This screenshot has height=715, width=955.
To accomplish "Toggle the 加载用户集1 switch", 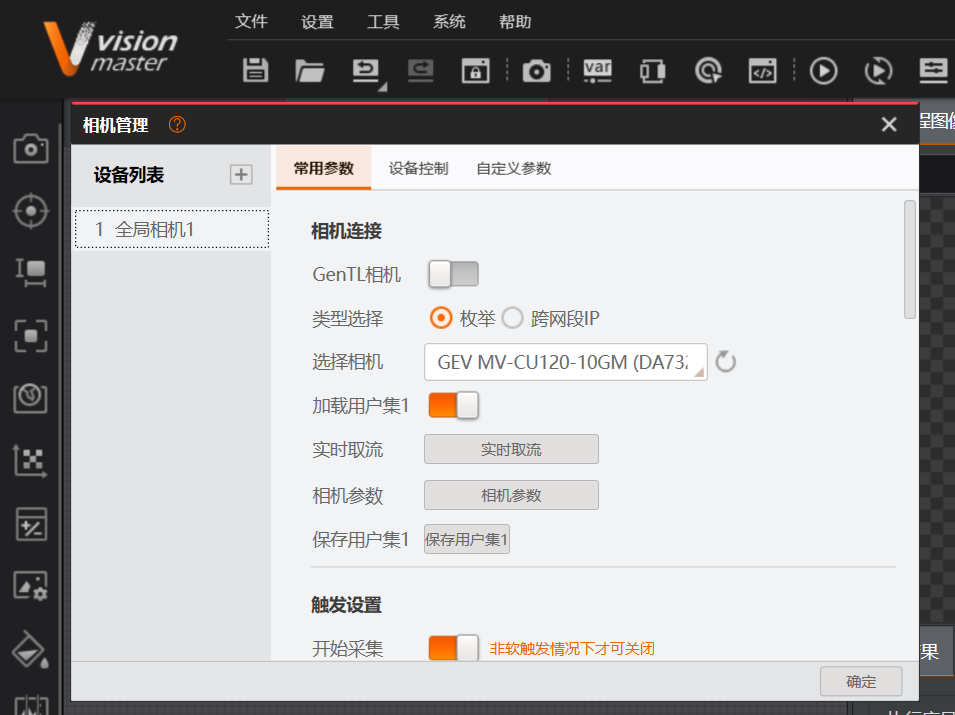I will (453, 406).
